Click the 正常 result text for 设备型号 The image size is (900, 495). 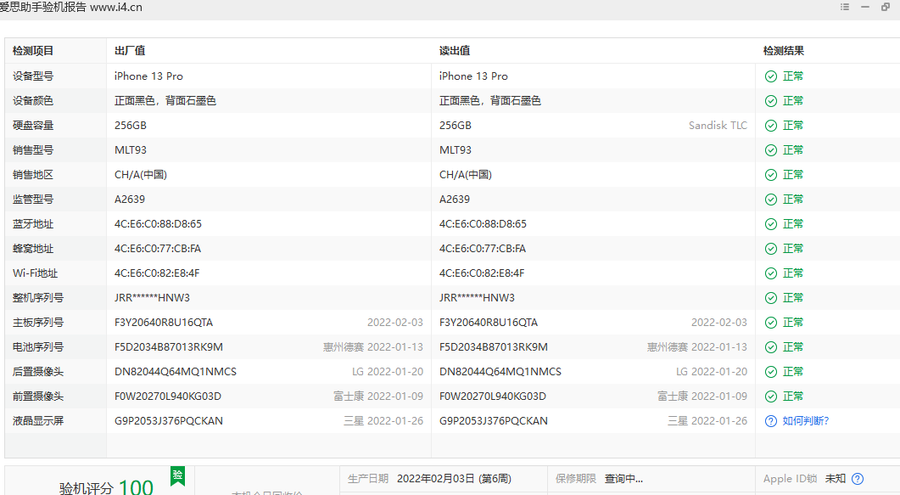click(x=793, y=76)
